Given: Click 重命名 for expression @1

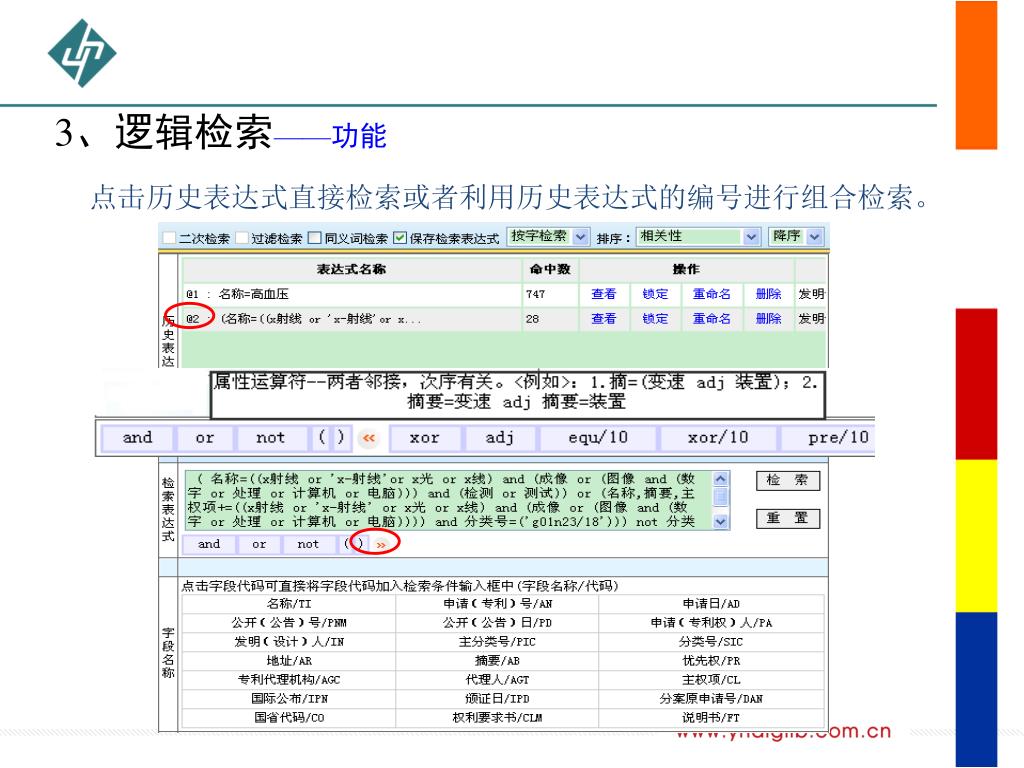Looking at the screenshot, I should [712, 294].
